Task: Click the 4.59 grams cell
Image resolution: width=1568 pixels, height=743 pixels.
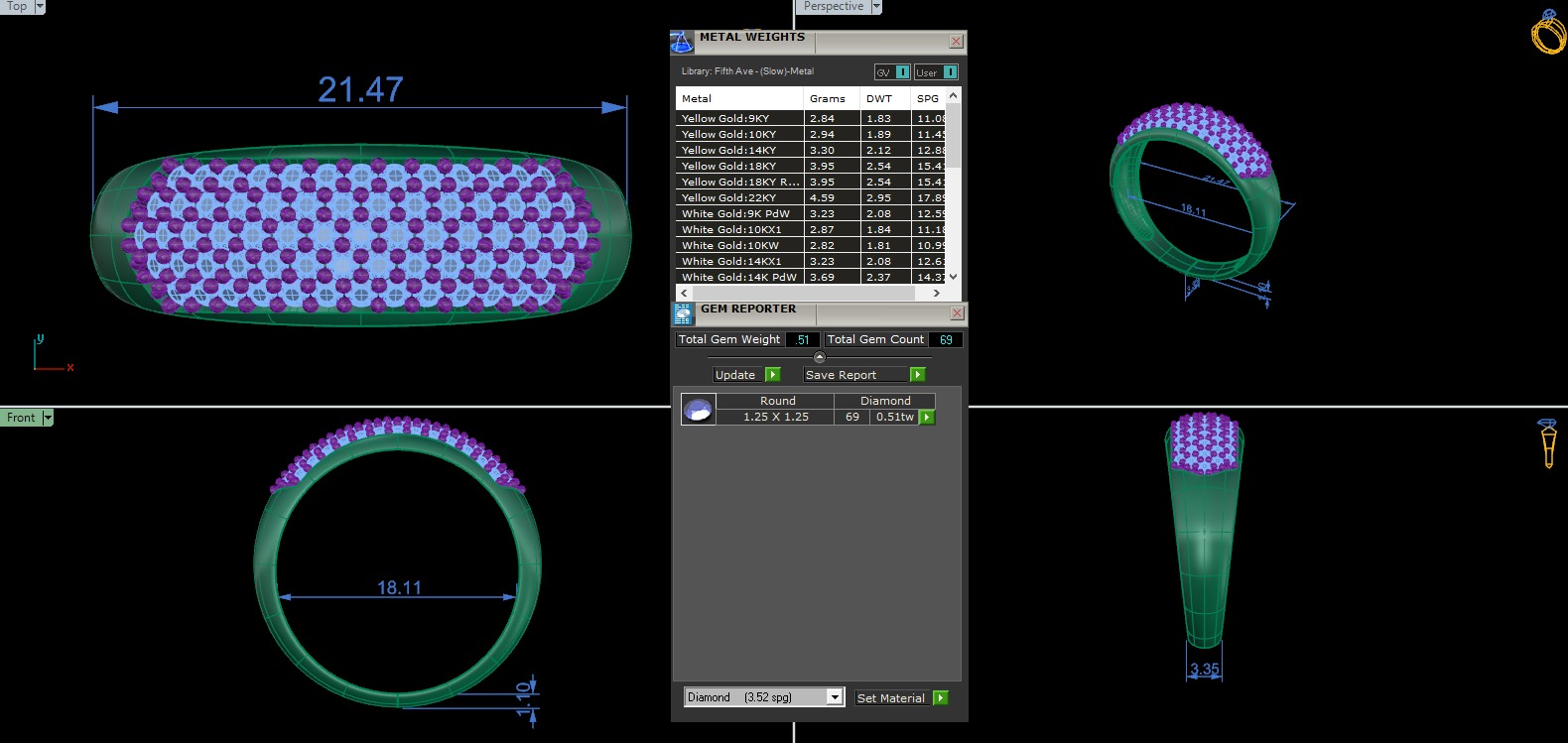Action: click(832, 197)
